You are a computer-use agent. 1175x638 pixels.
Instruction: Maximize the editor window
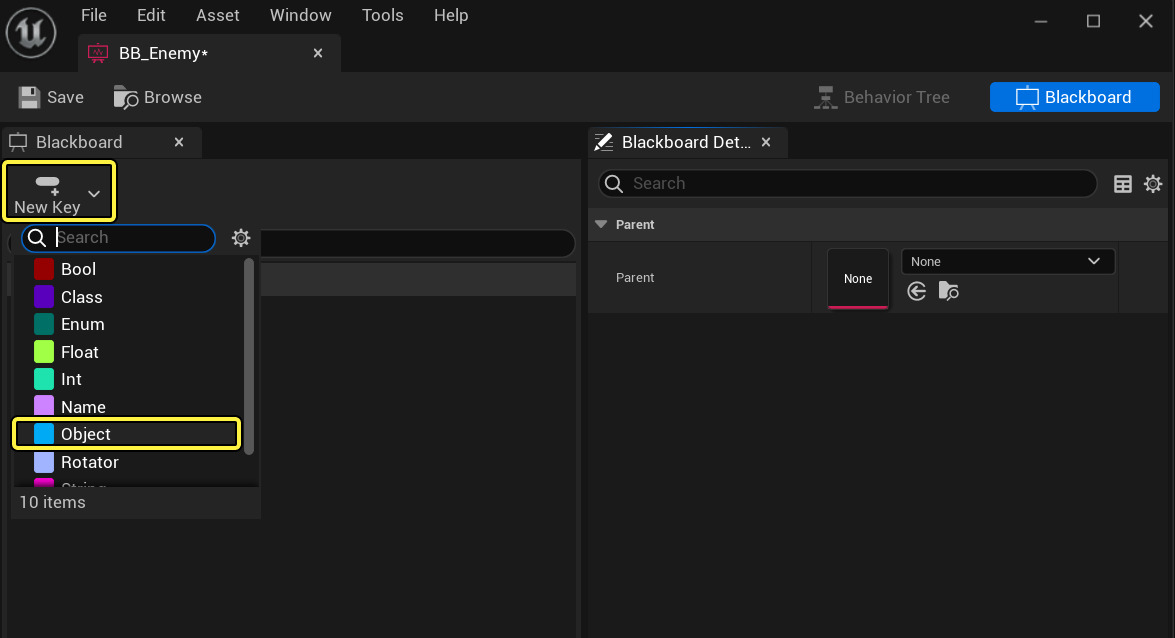[x=1093, y=21]
